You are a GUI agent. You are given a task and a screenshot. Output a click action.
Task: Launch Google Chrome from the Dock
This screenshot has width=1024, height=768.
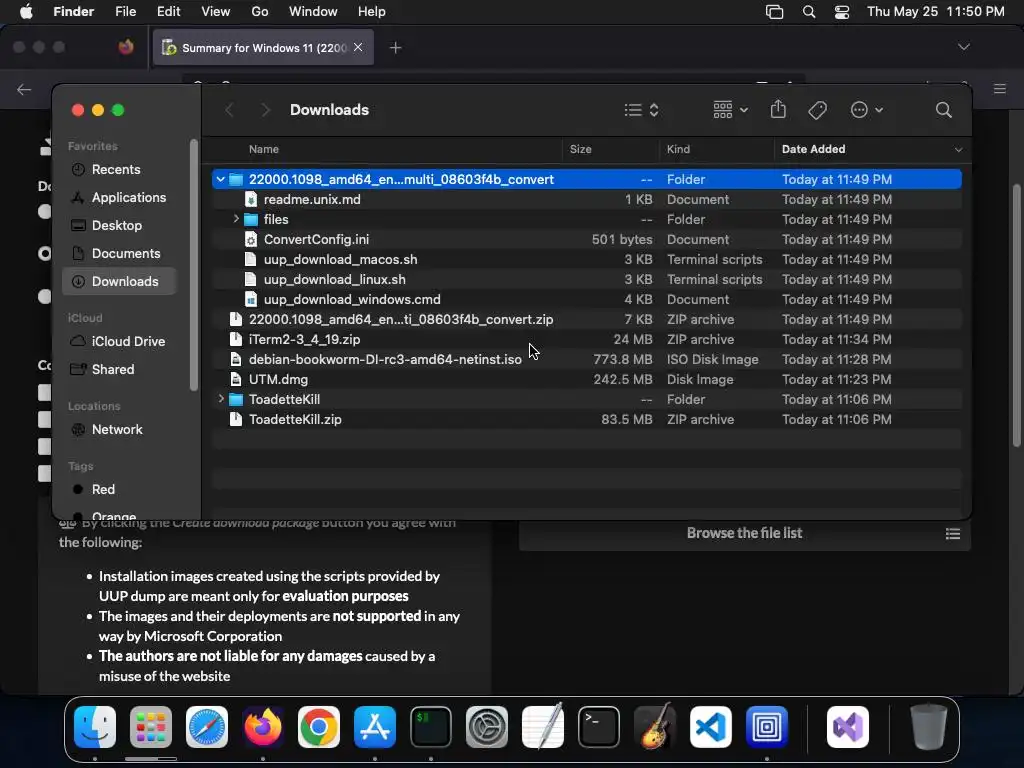[319, 727]
